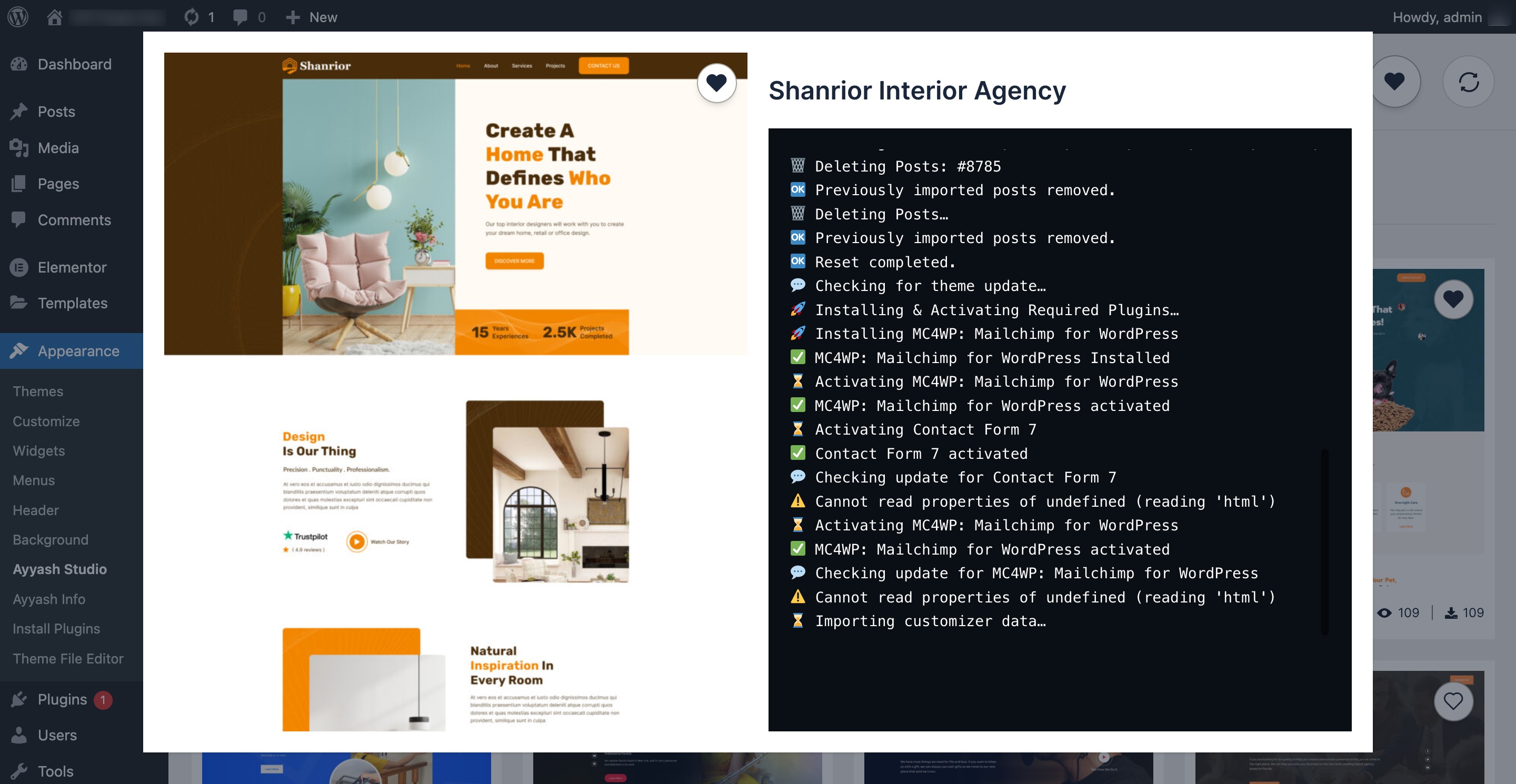
Task: Click the Elementor sidebar icon
Action: tap(18, 267)
